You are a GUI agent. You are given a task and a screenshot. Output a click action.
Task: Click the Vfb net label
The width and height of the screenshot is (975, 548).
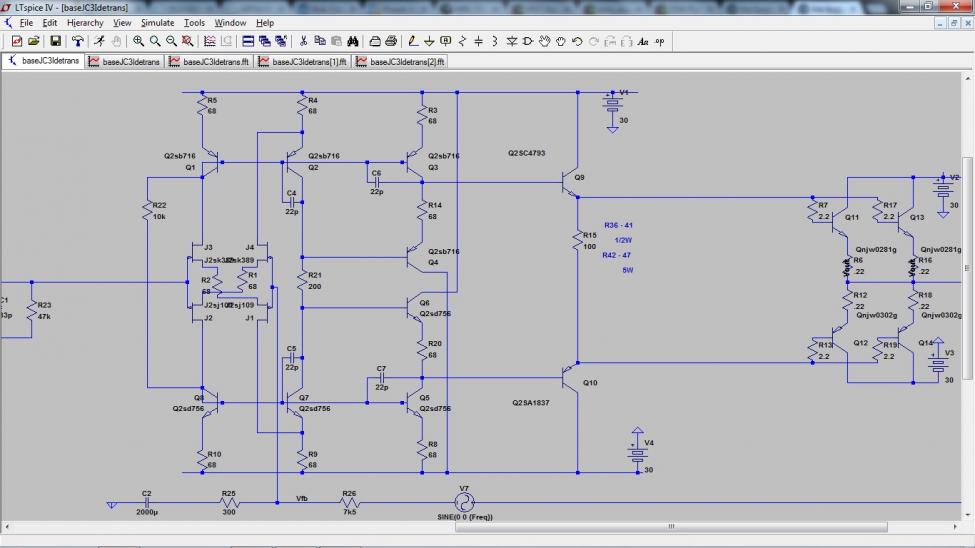302,498
